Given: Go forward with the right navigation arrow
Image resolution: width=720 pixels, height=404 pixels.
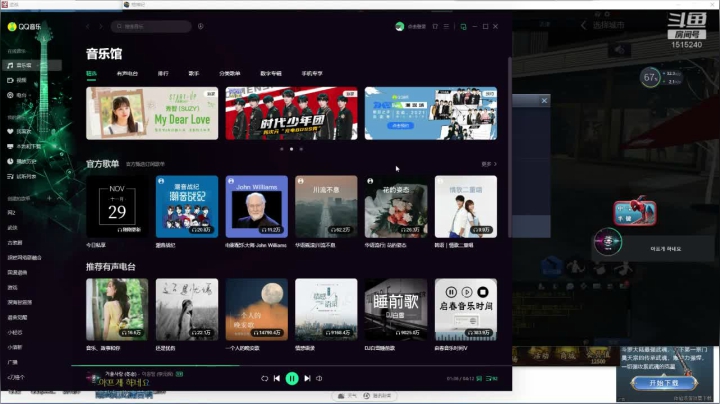Looking at the screenshot, I should click(101, 27).
